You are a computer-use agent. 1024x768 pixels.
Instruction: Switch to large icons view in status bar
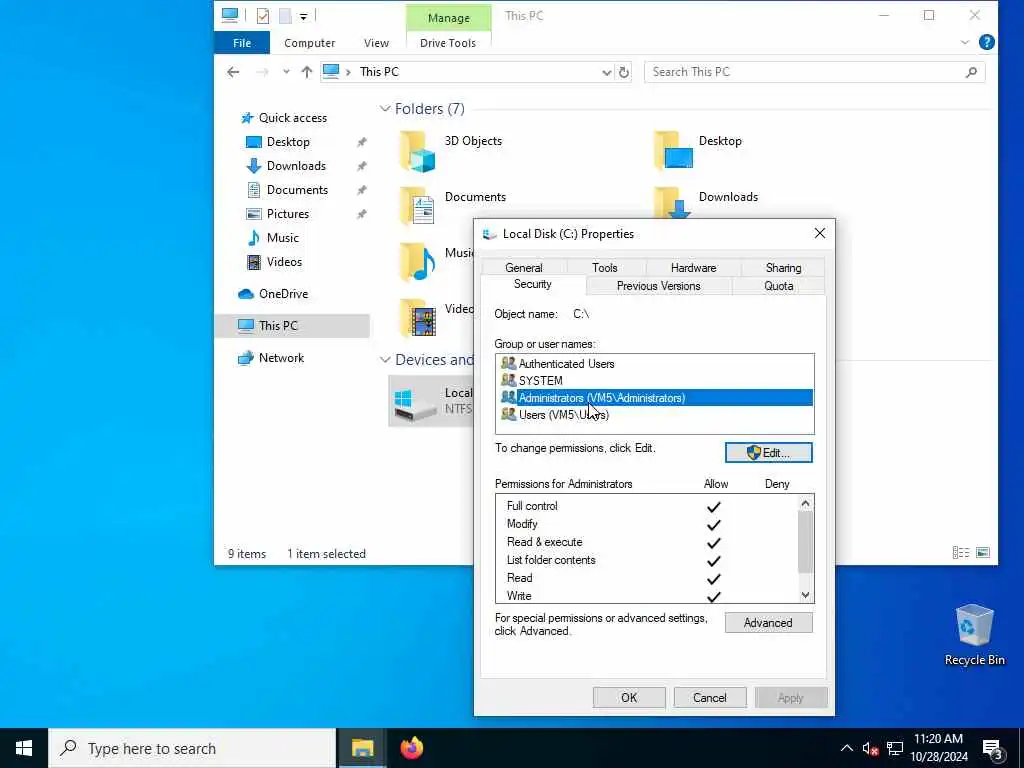[x=983, y=553]
